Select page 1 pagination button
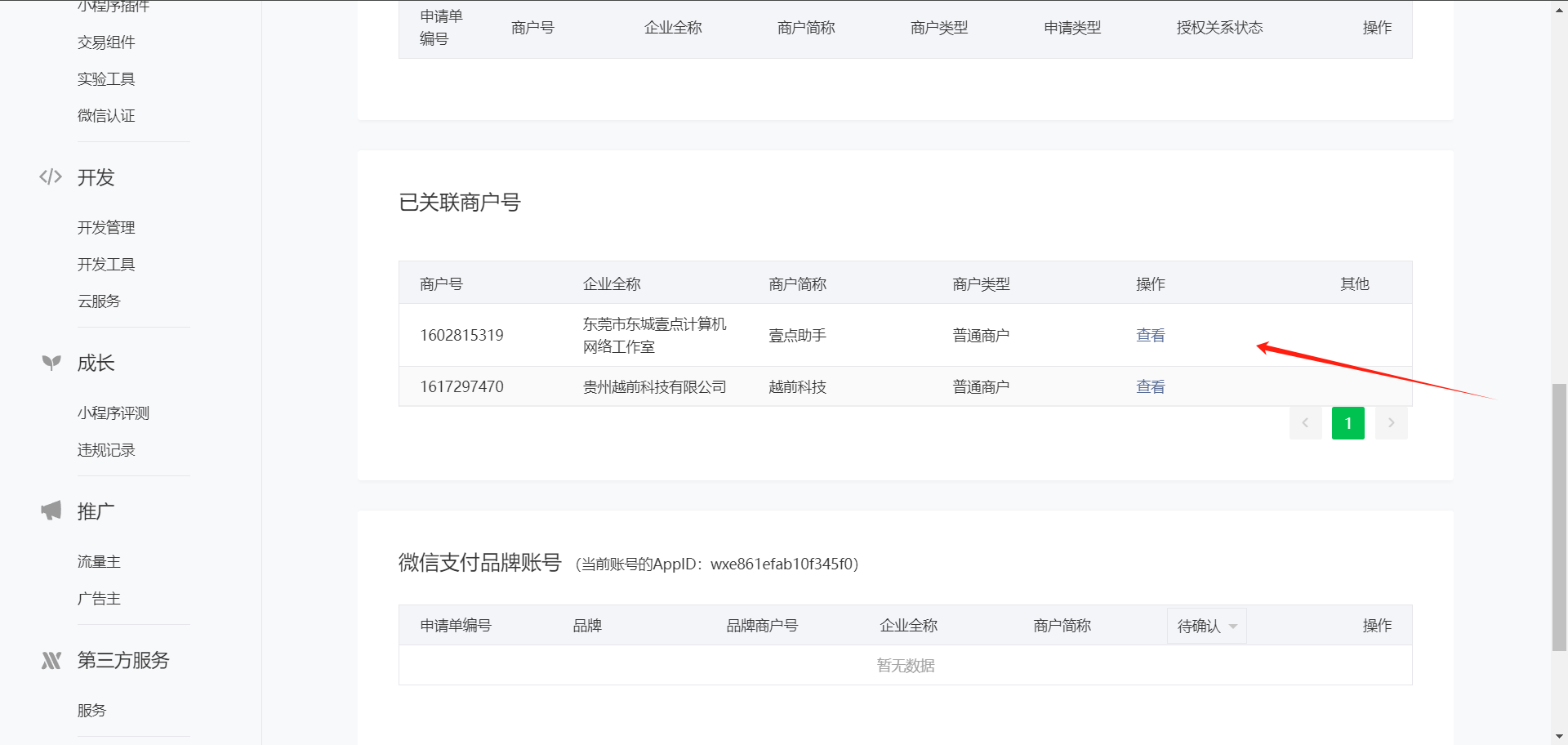The height and width of the screenshot is (745, 1568). (1347, 423)
